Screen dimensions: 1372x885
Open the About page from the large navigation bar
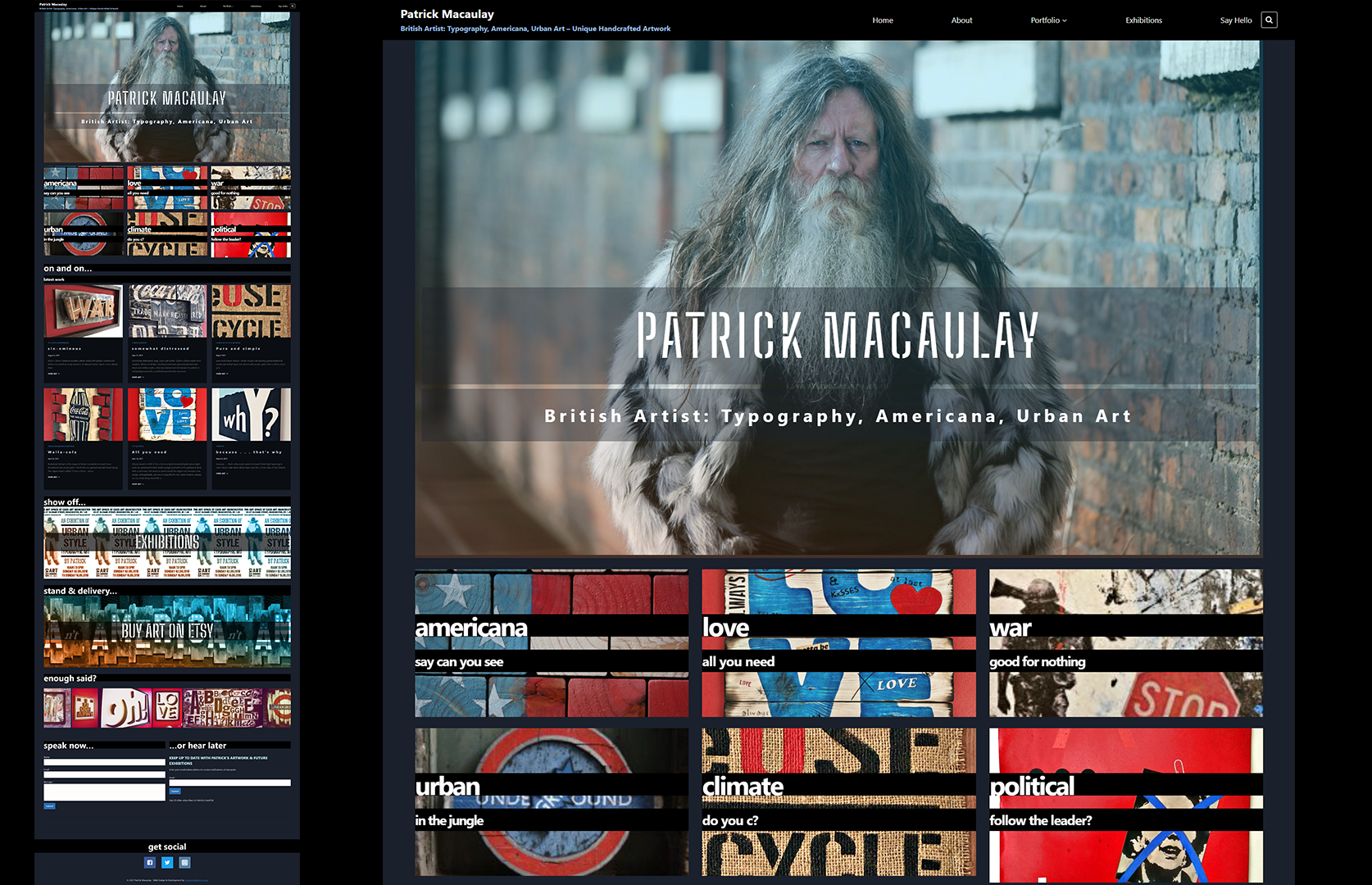point(961,20)
